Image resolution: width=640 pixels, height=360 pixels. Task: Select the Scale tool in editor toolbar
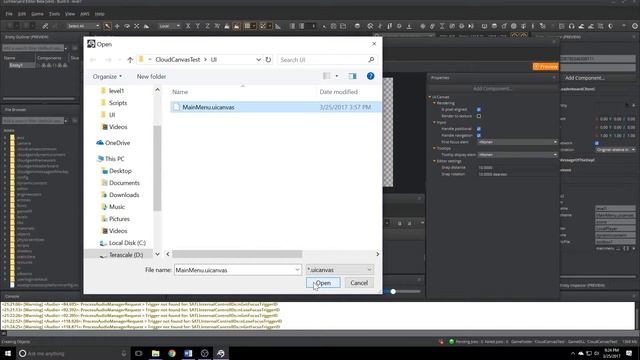click(137, 26)
